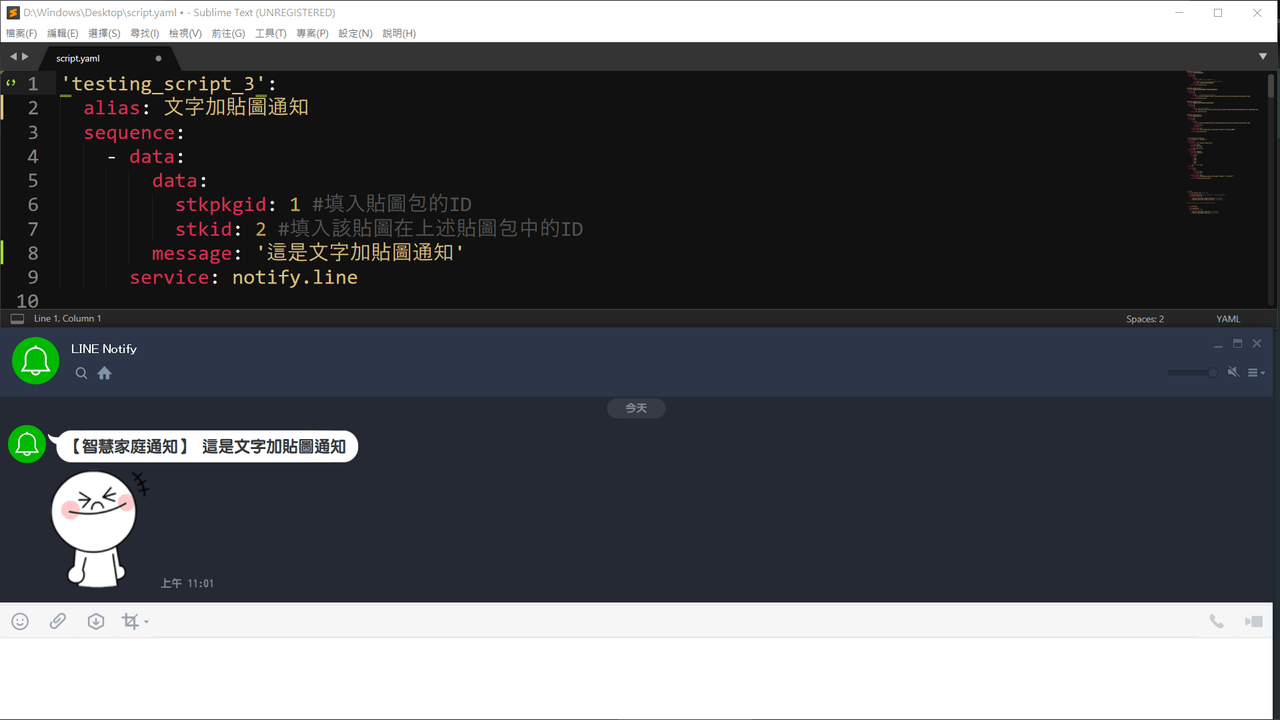Attach a file with paperclip icon
The width and height of the screenshot is (1280, 720).
58,621
